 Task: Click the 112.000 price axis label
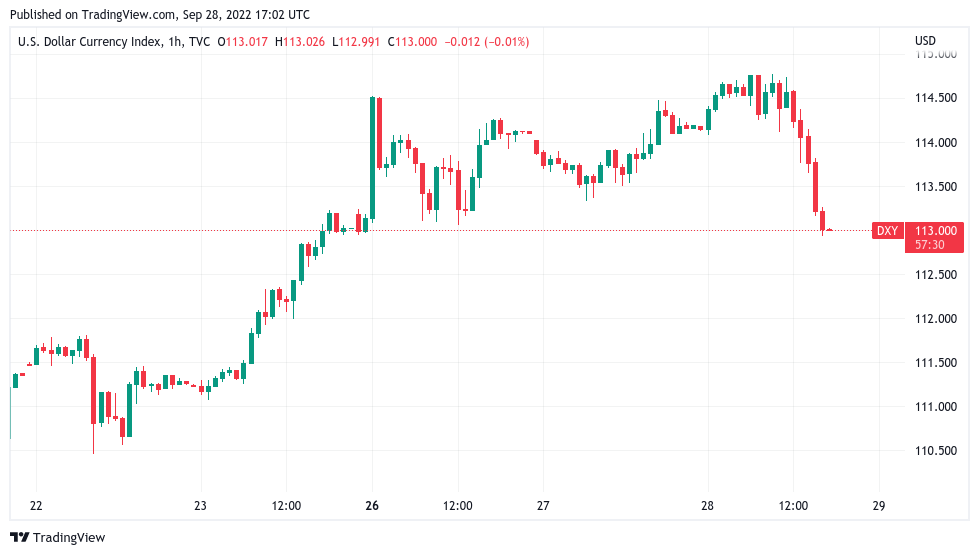click(x=935, y=319)
